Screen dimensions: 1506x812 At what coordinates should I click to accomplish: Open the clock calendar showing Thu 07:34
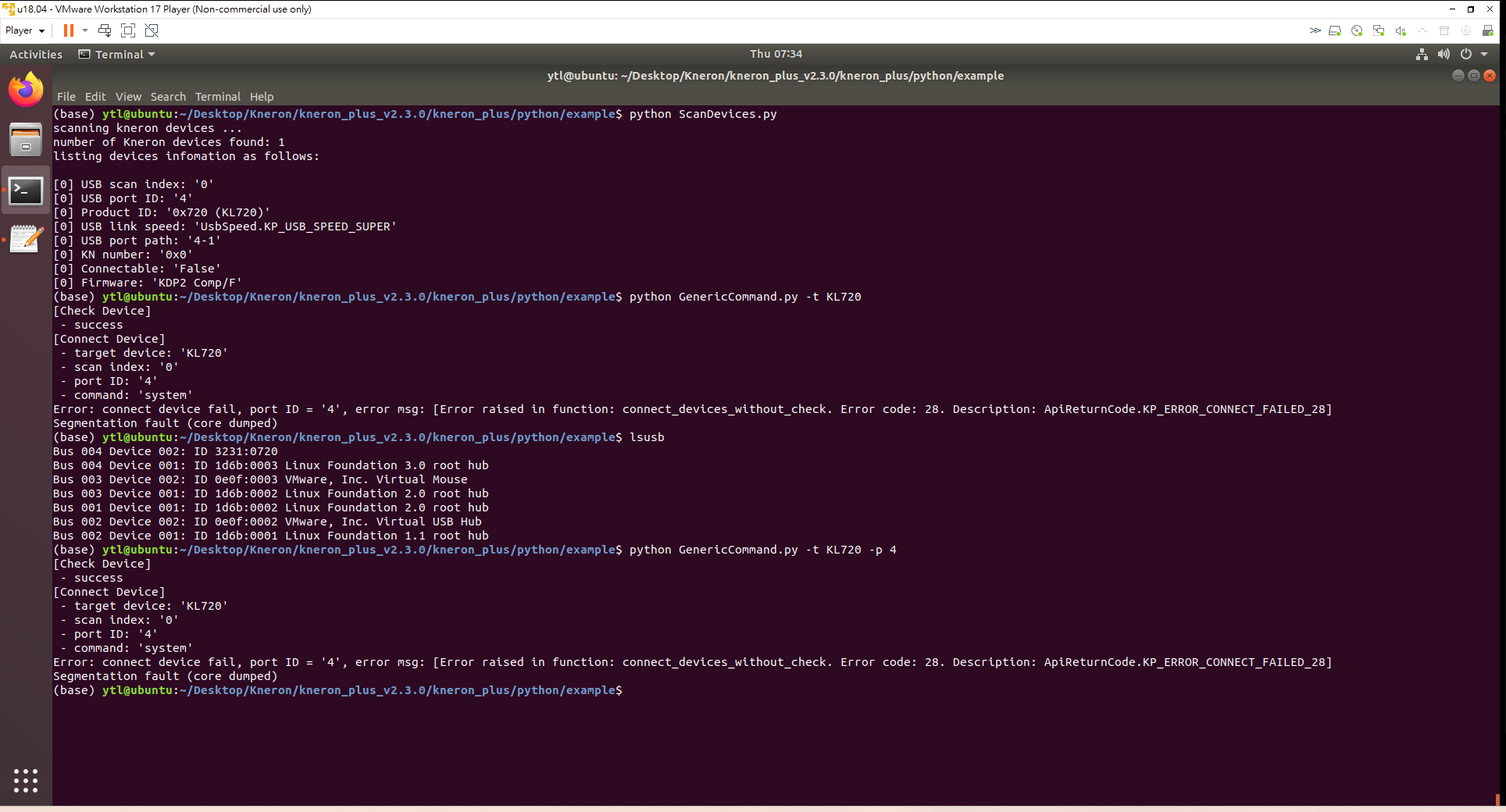coord(776,54)
